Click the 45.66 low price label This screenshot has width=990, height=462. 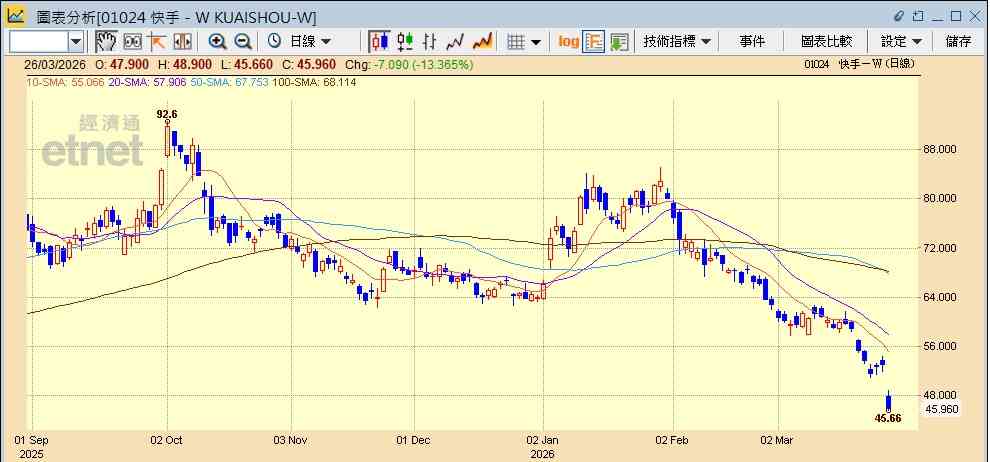point(888,418)
